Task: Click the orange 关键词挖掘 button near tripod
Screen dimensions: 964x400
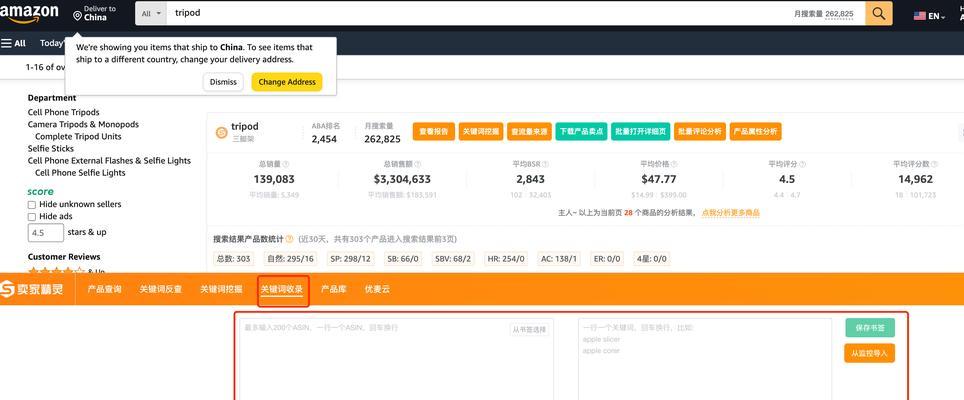Action: (x=481, y=131)
